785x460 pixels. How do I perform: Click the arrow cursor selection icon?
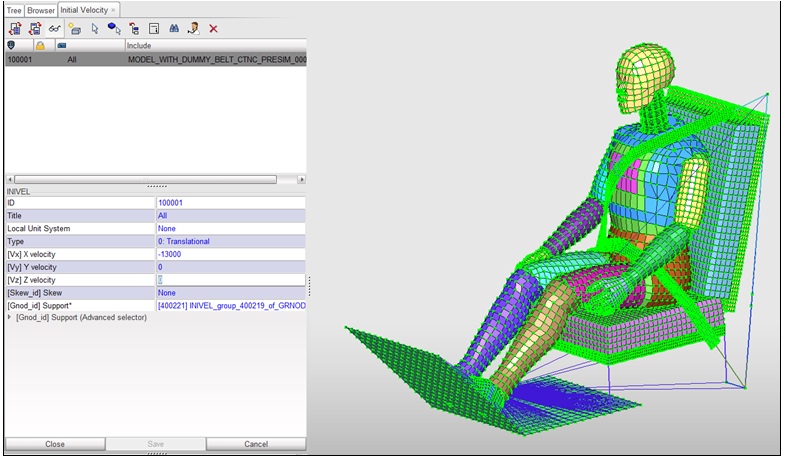[x=94, y=29]
